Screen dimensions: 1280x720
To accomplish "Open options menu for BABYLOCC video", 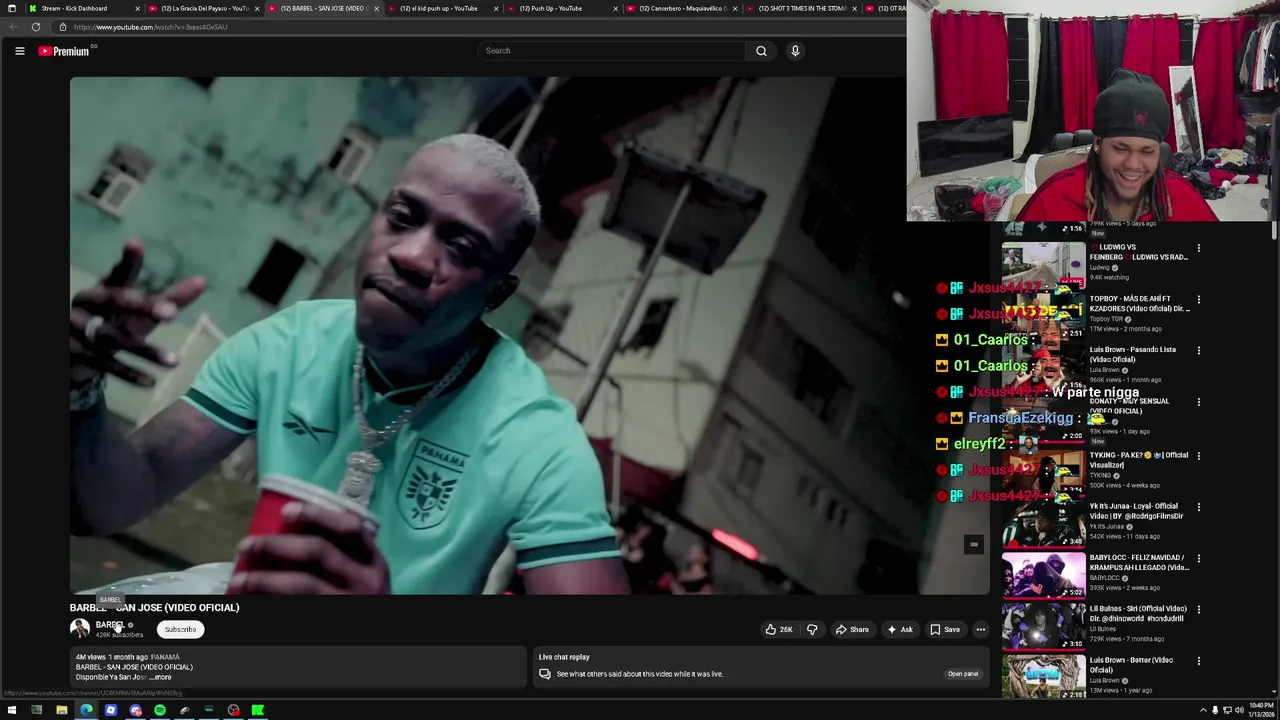I will 1198,558.
